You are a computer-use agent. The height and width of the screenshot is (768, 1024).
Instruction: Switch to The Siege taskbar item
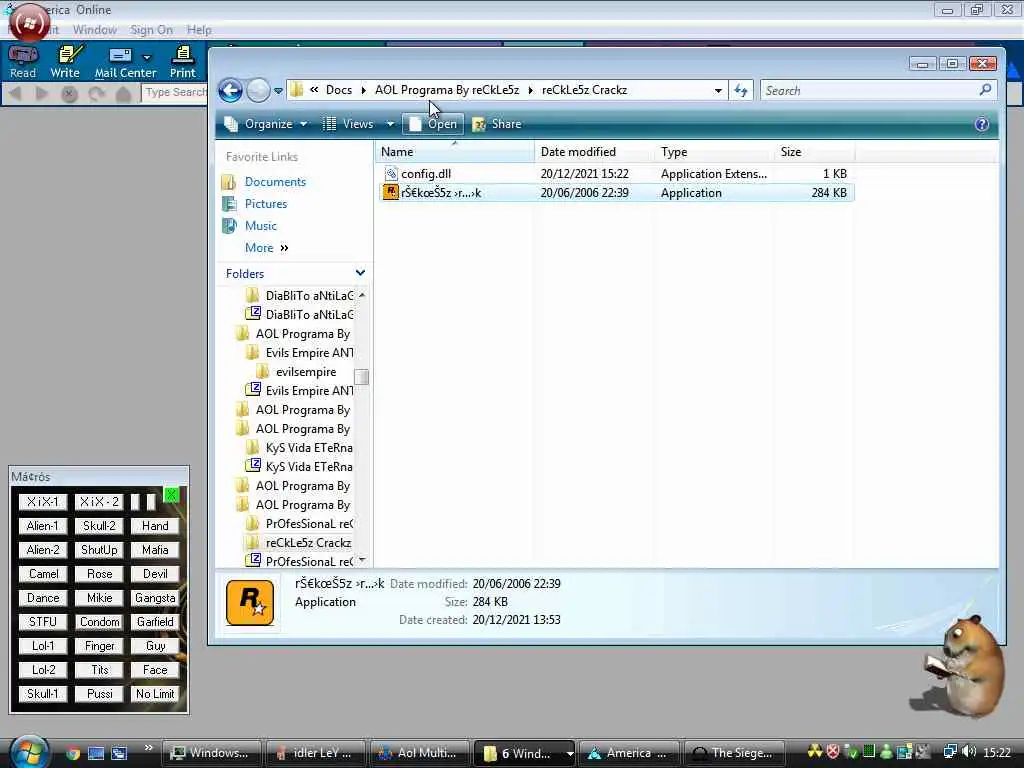[733, 754]
